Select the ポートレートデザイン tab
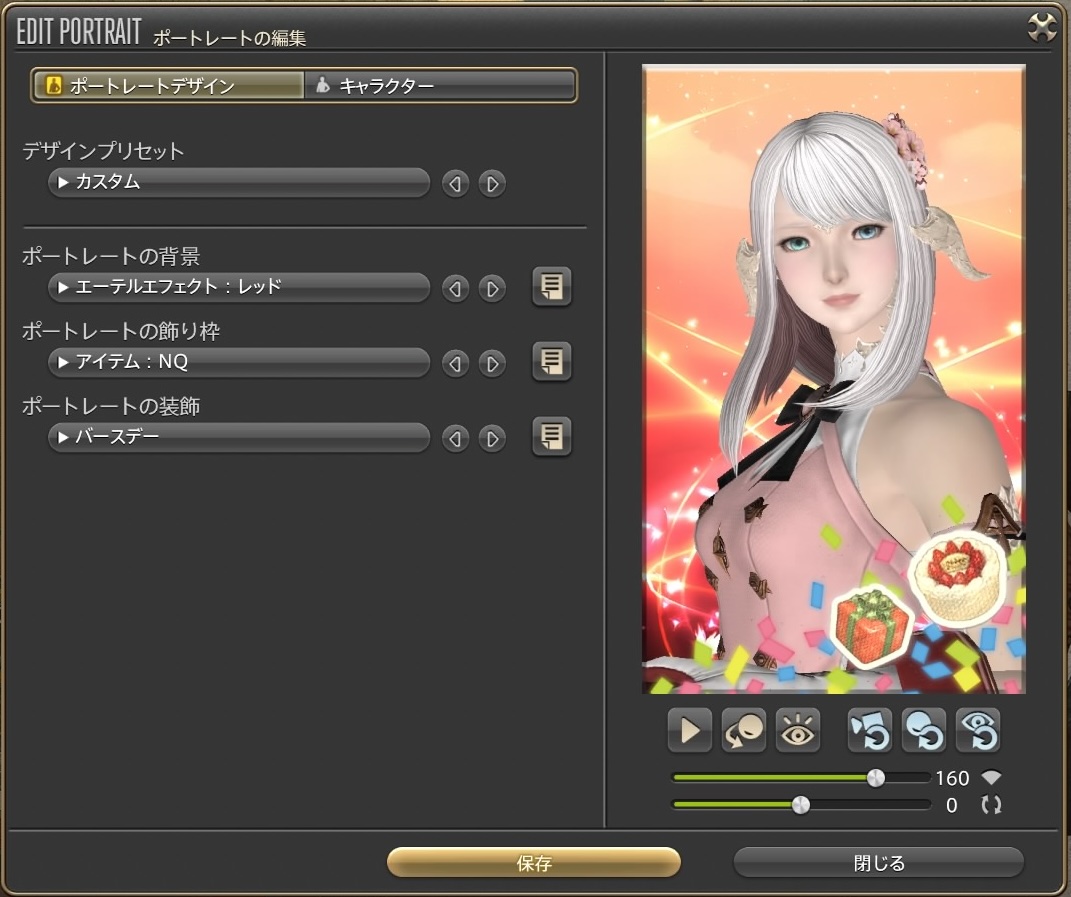The image size is (1071, 897). click(x=168, y=86)
